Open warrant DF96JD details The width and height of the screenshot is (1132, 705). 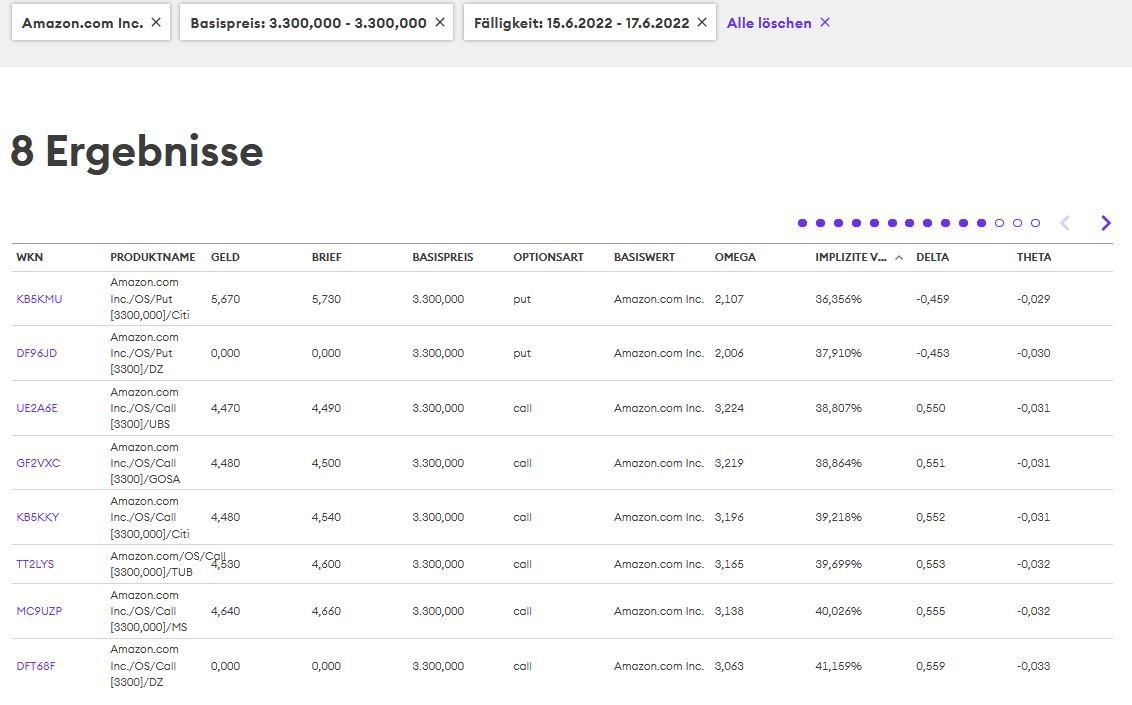click(36, 353)
